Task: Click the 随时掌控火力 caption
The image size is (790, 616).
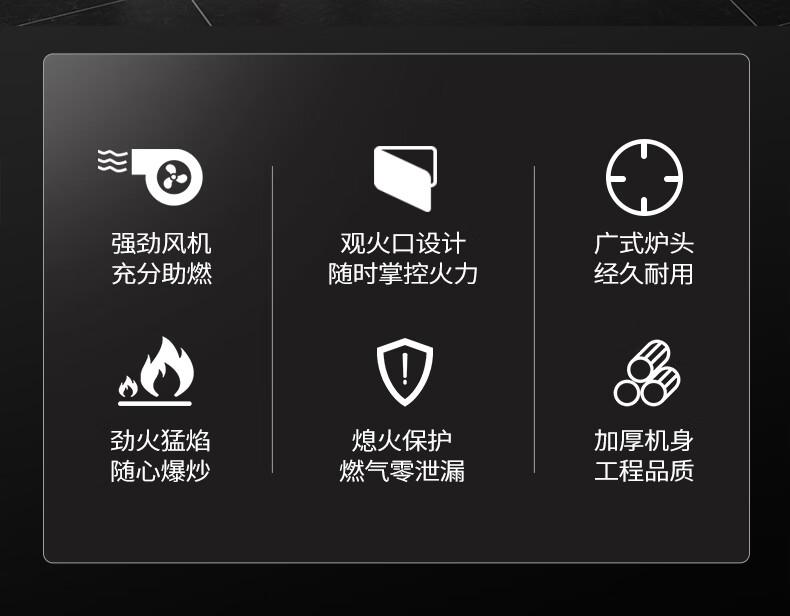Action: click(x=403, y=274)
